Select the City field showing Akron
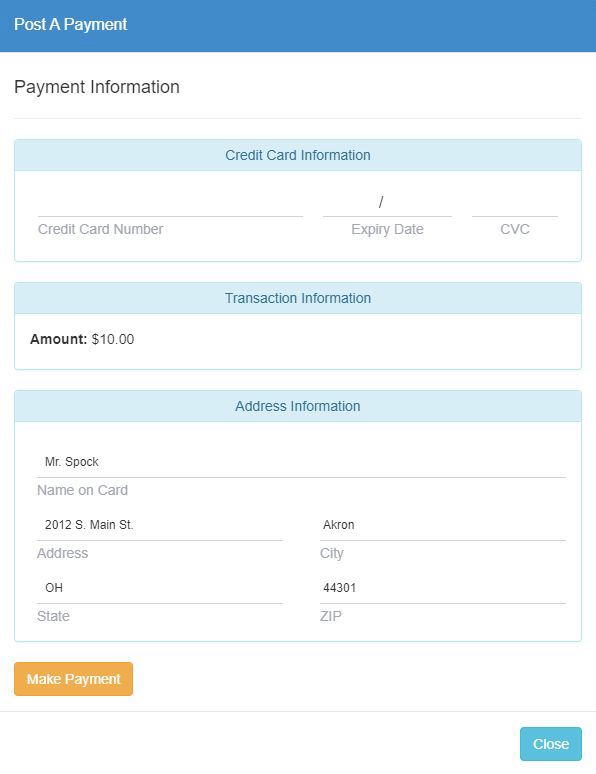Screen dimensions: 596x774 pos(443,525)
